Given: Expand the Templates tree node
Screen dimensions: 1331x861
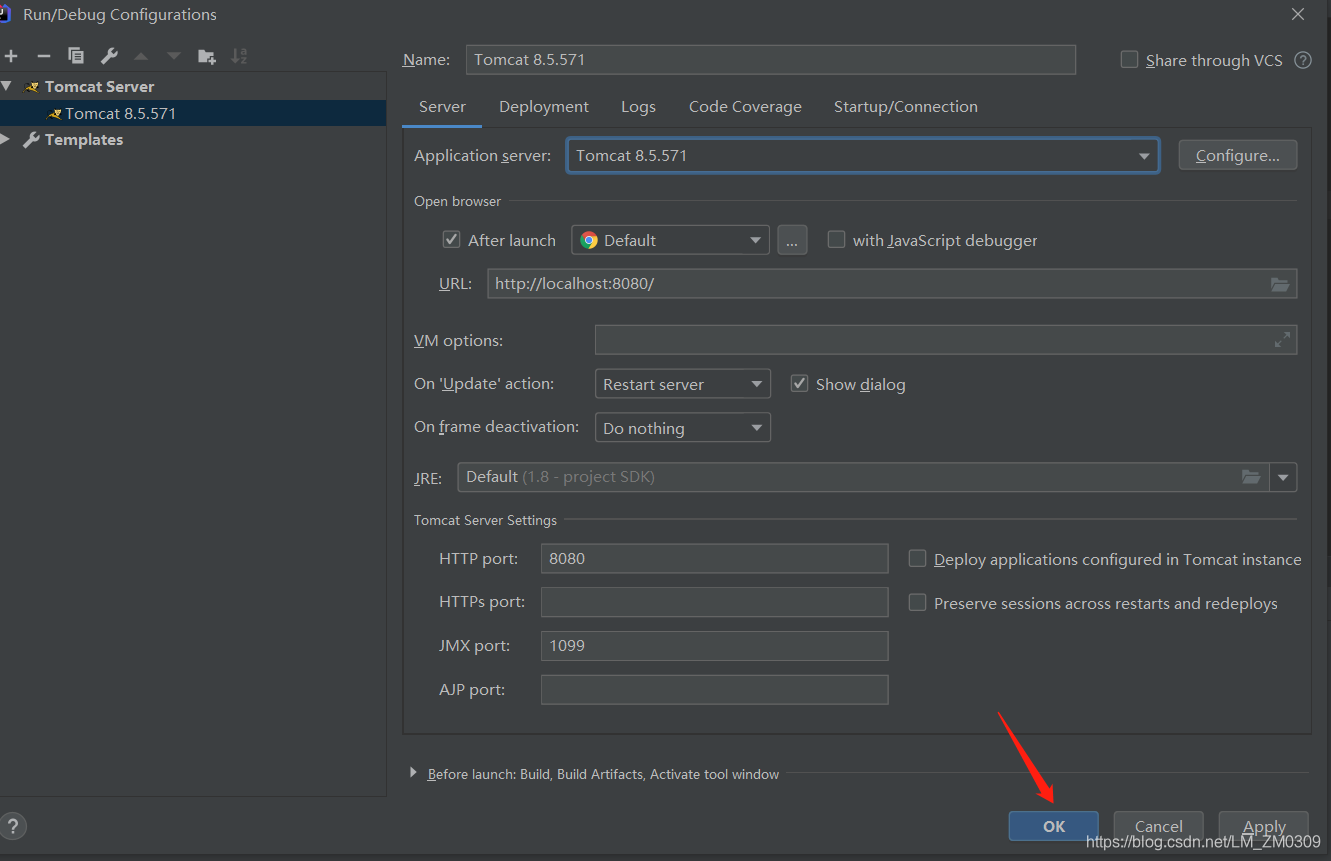Looking at the screenshot, I should [7, 139].
